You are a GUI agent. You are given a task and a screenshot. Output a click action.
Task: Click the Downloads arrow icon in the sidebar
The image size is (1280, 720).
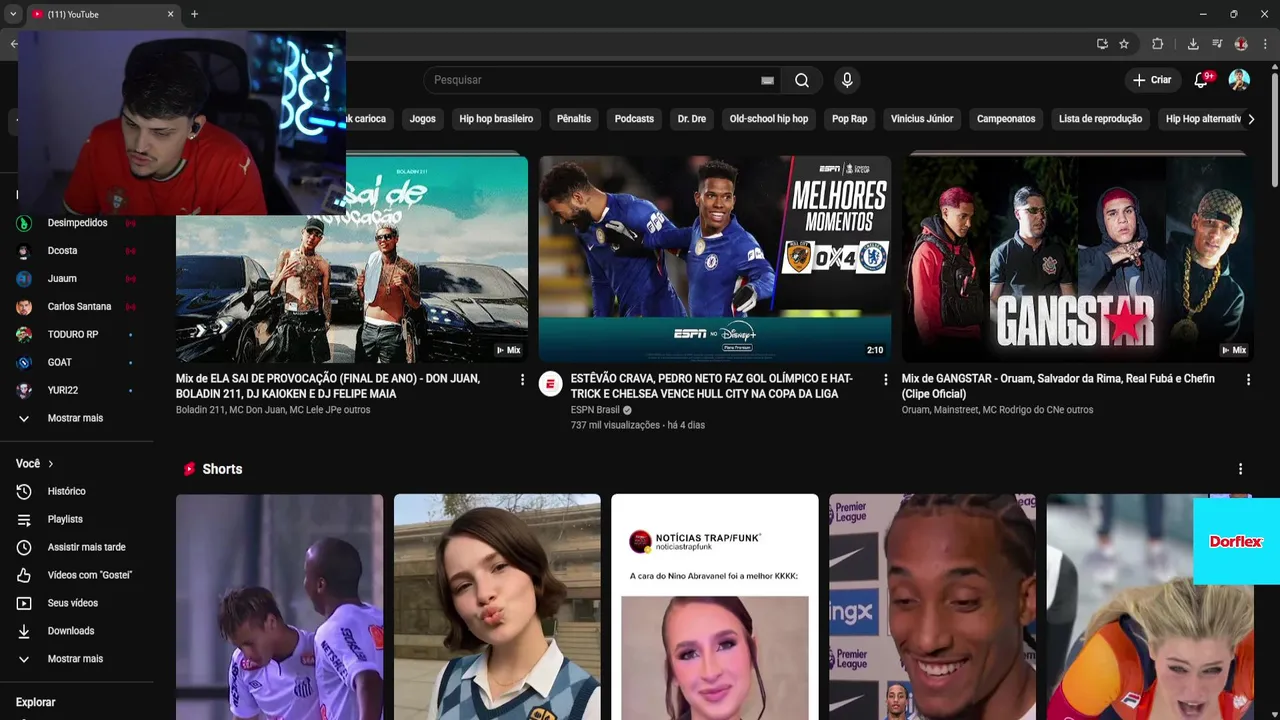click(24, 631)
